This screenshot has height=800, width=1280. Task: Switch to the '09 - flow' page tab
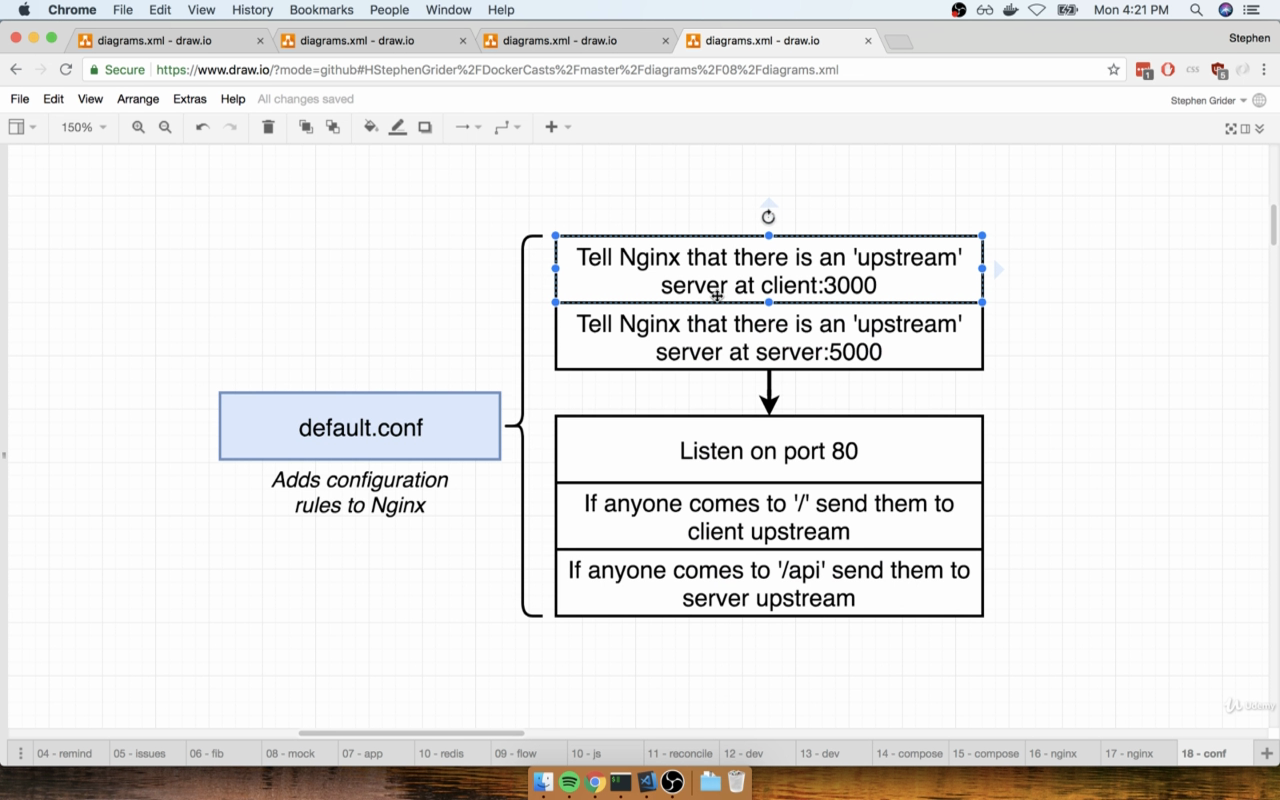[516, 753]
